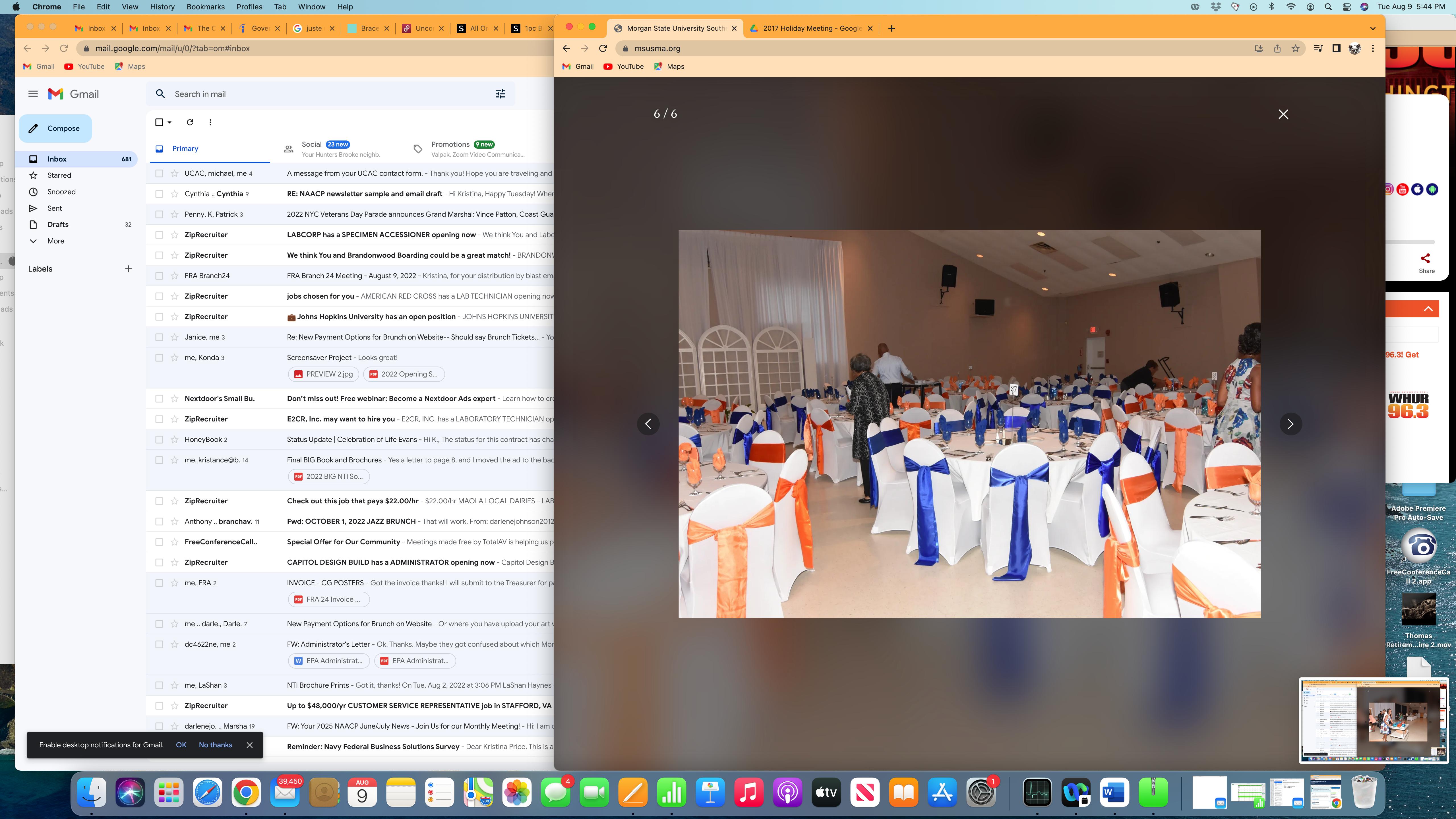Go to previous gallery photo arrow
Screen dimensions: 1456x819
click(x=648, y=424)
